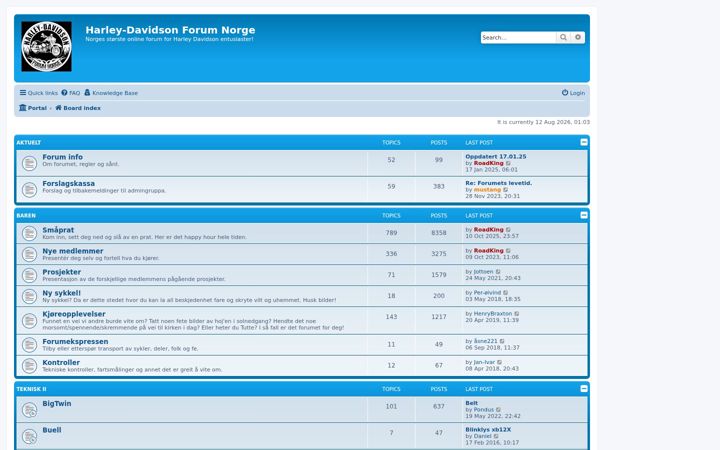Click the Nye medlemmer read-status icon
The height and width of the screenshot is (450, 720).
(x=29, y=254)
